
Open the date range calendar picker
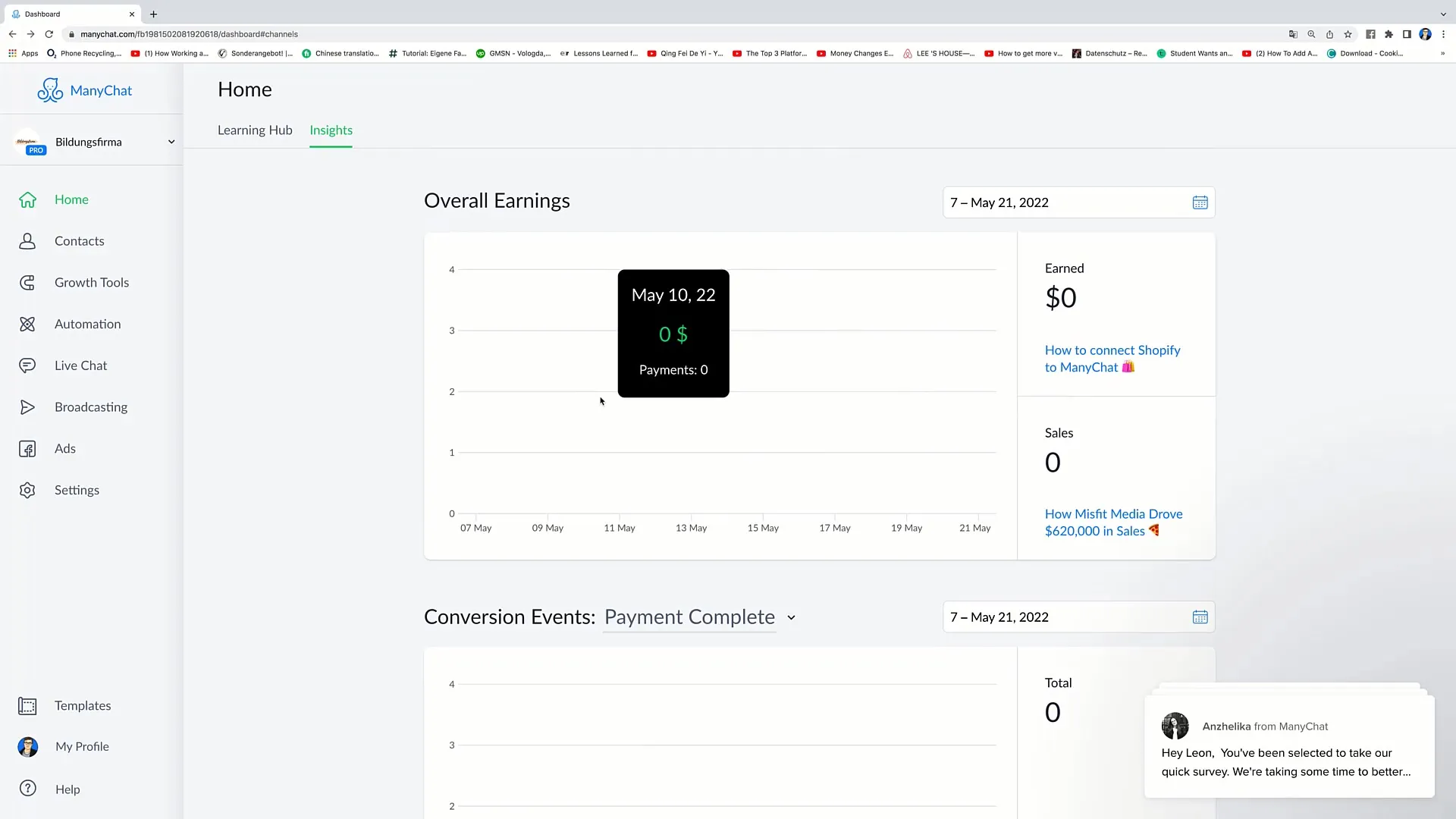(x=1200, y=203)
